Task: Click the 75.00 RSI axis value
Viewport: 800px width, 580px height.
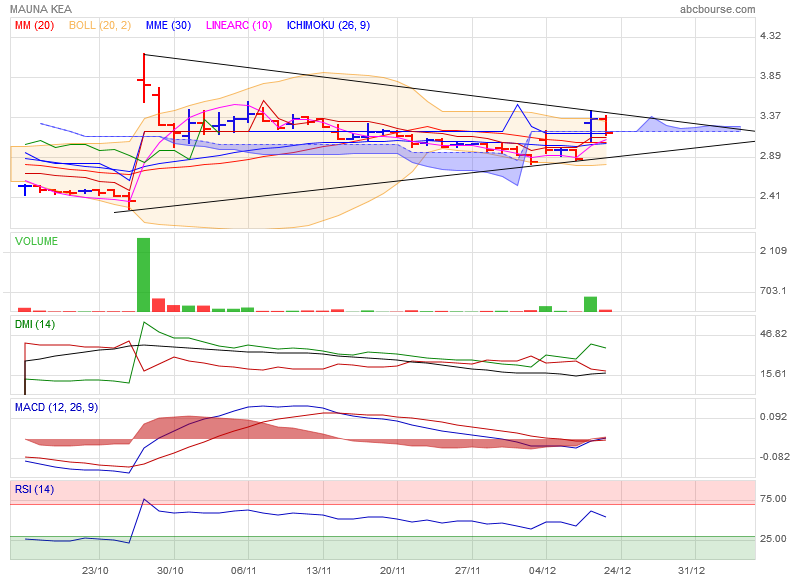Action: [x=773, y=499]
